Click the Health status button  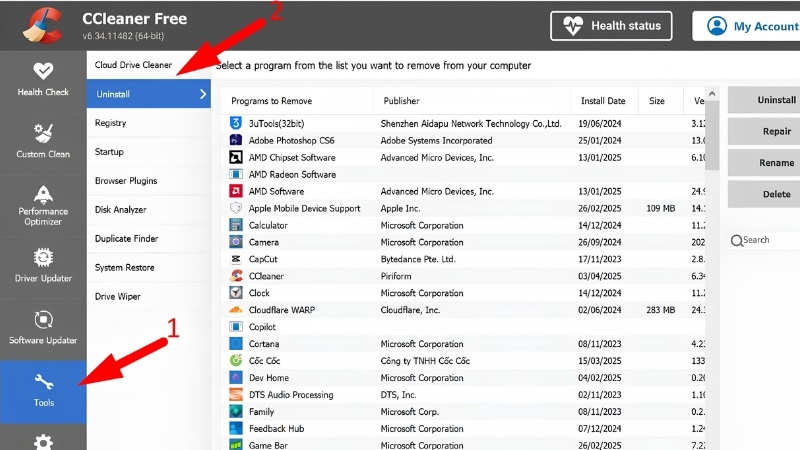[x=611, y=26]
